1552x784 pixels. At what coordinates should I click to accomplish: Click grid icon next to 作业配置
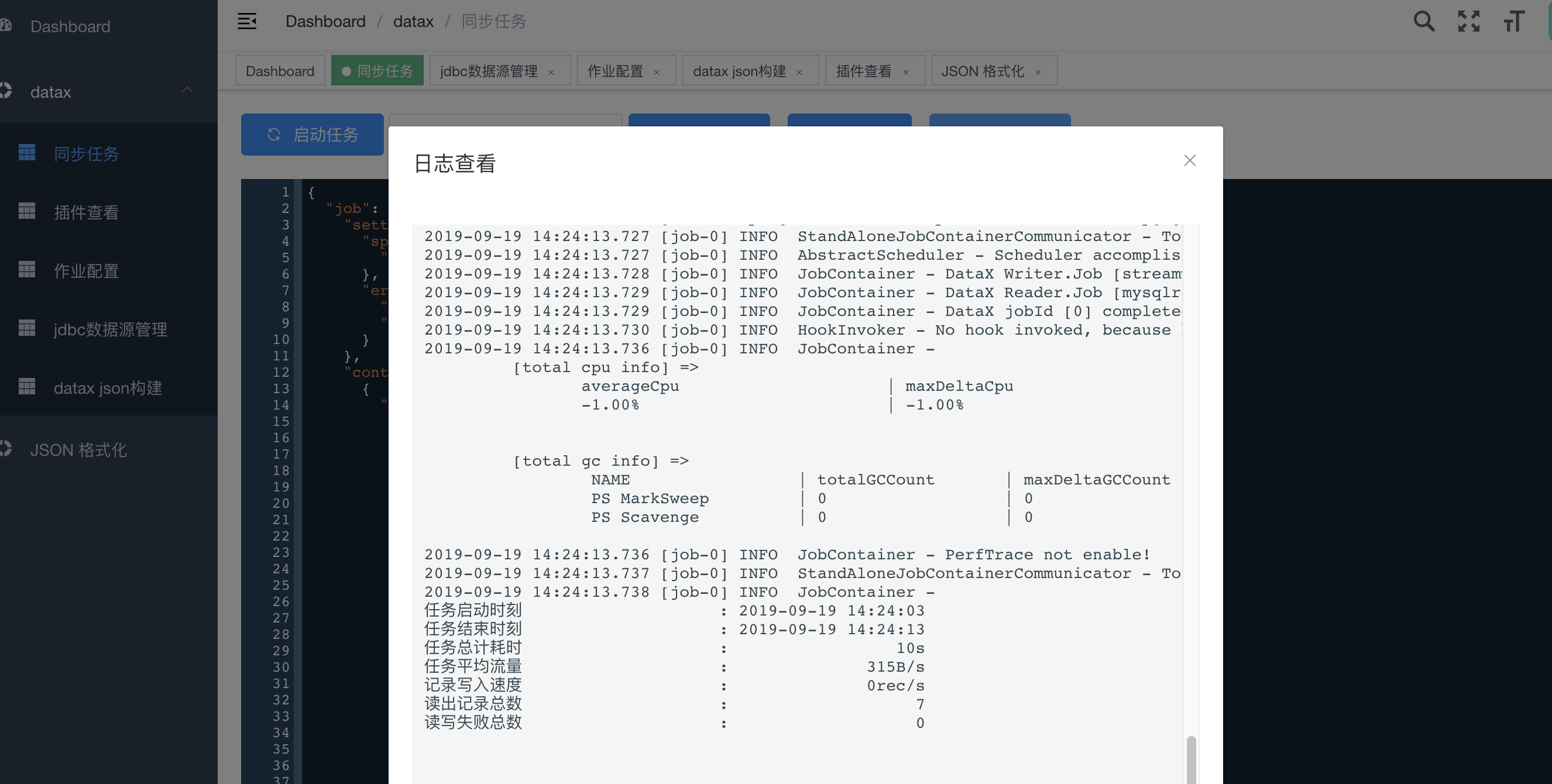click(x=27, y=270)
